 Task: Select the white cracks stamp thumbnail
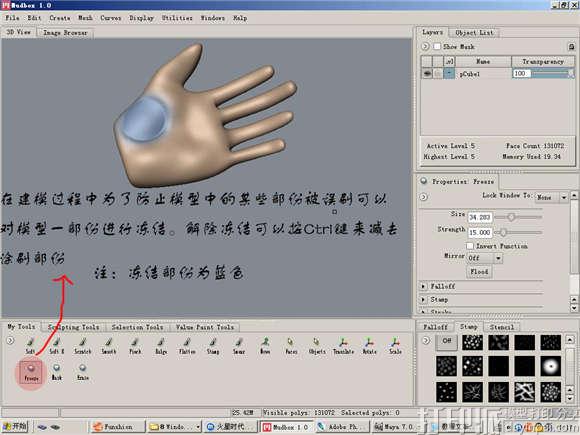[524, 392]
